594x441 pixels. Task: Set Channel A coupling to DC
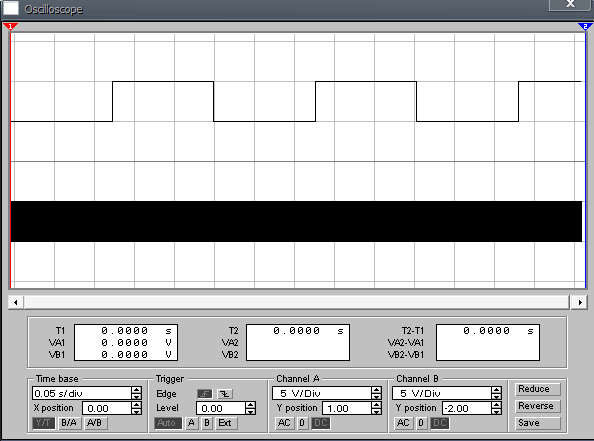[321, 423]
